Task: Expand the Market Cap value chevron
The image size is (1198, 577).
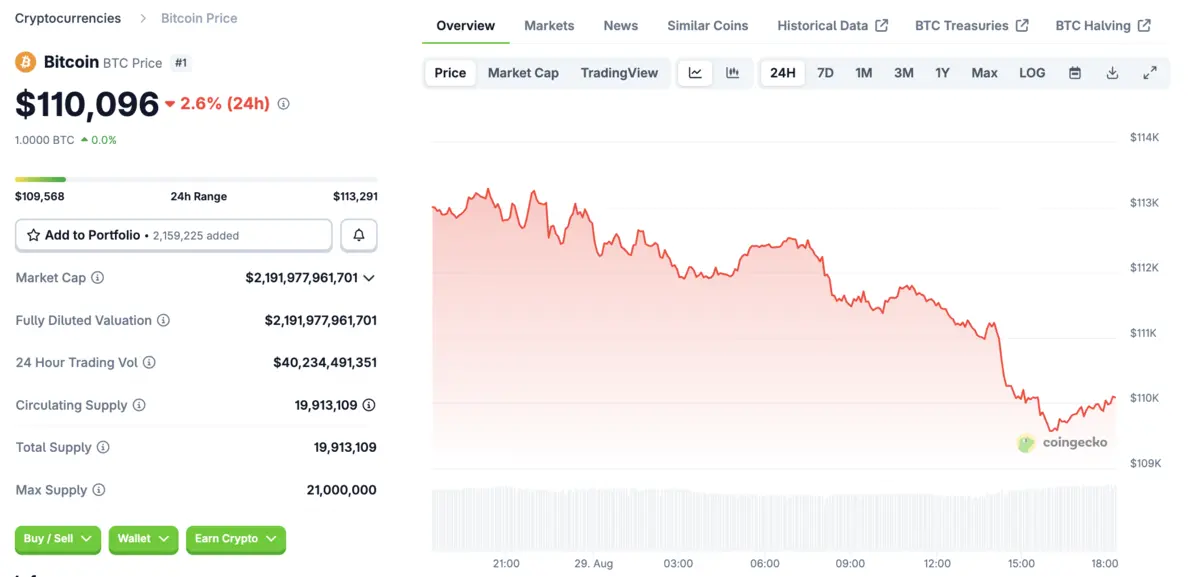Action: (369, 278)
